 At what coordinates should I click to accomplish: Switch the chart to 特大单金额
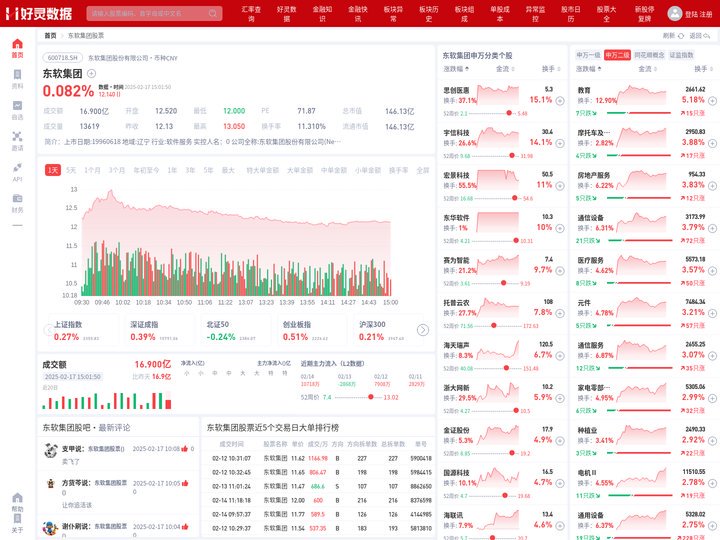pos(263,170)
